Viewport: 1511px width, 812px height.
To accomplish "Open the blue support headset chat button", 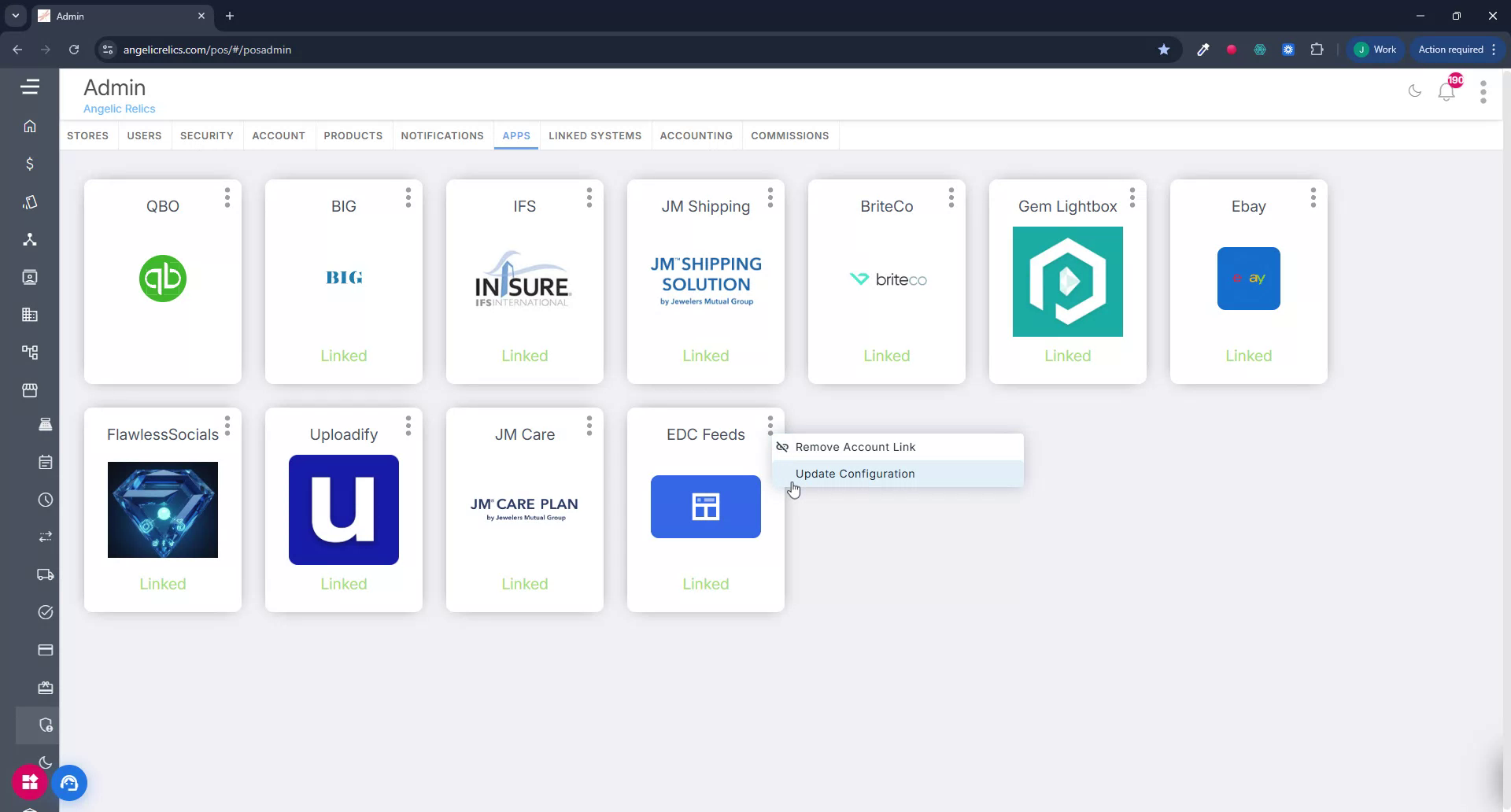I will (x=69, y=783).
